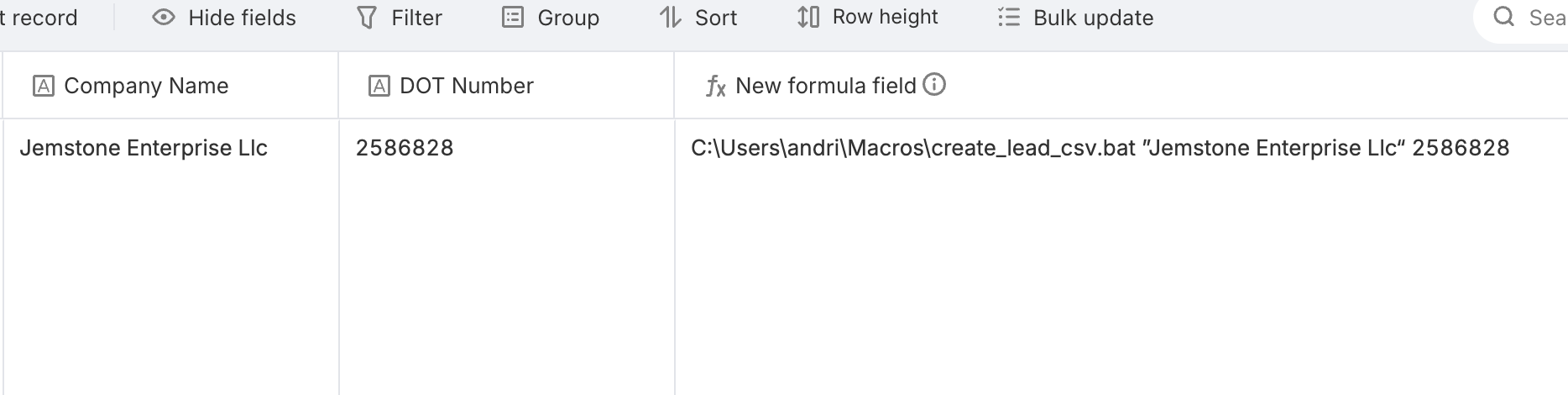This screenshot has height=395, width=1568.
Task: Open New formula field column header
Action: (x=1121, y=85)
